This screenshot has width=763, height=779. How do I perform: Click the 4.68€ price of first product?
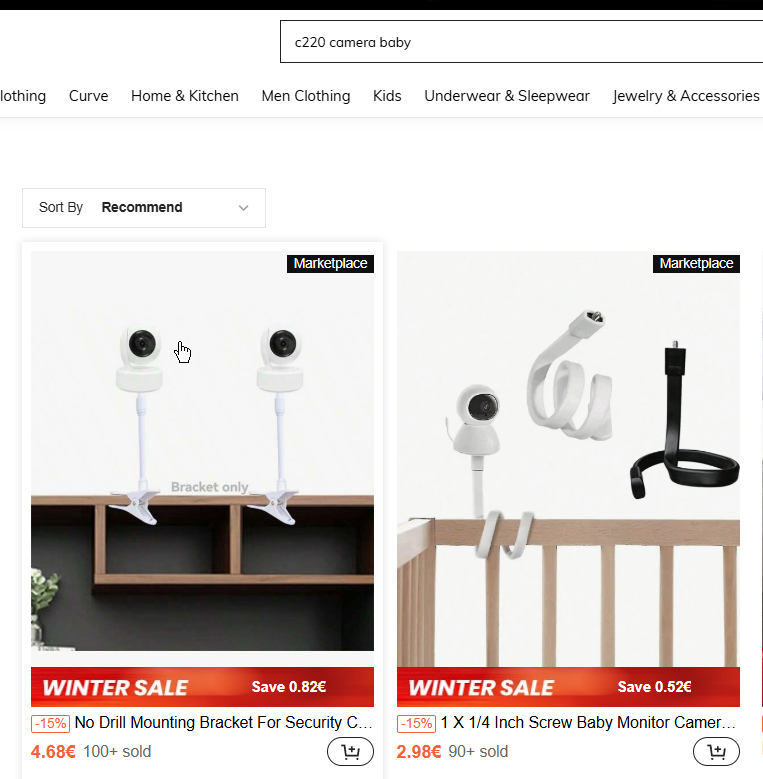pos(53,752)
